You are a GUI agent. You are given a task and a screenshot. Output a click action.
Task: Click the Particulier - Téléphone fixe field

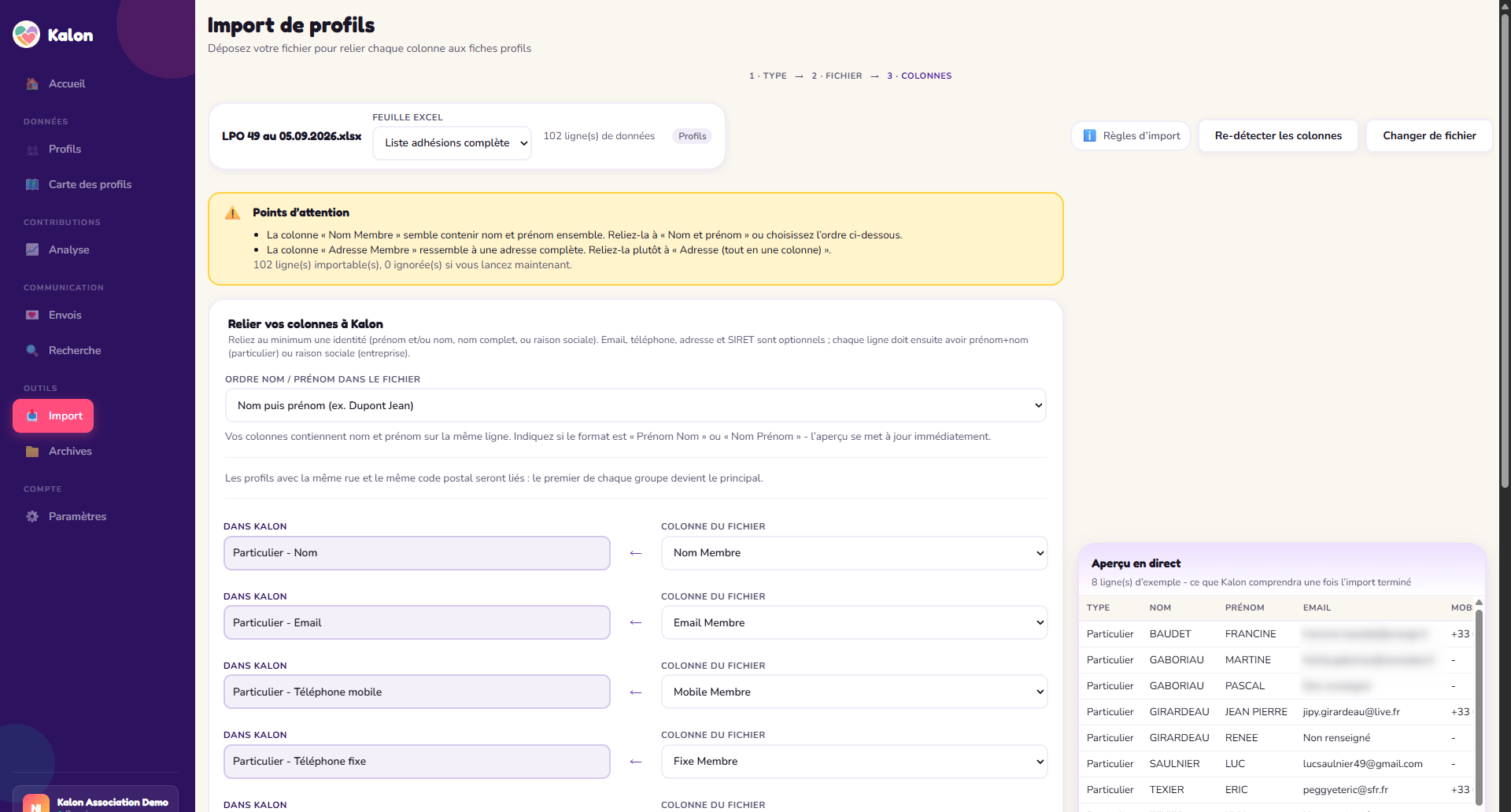click(417, 762)
